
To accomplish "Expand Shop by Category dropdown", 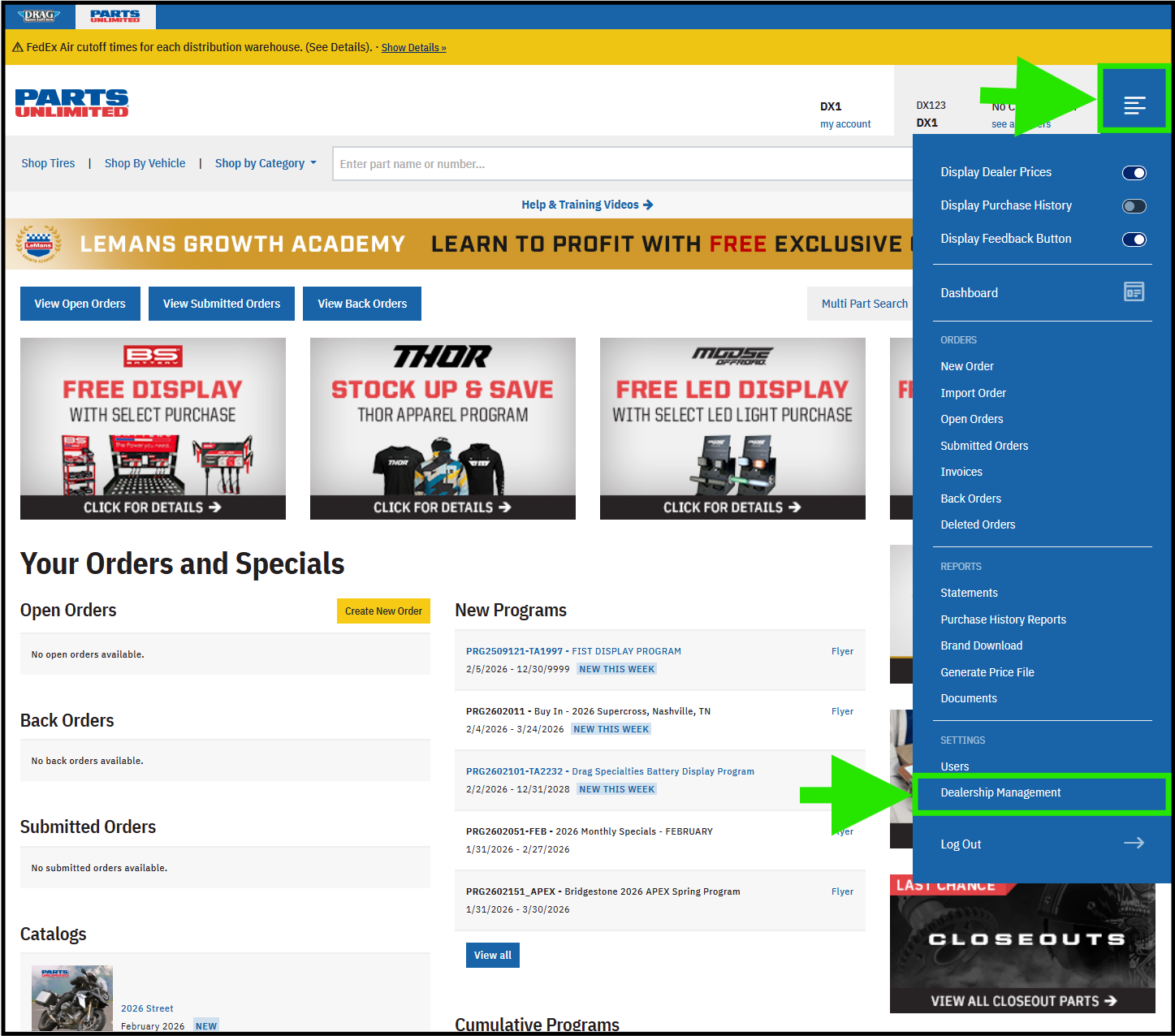I will [266, 163].
